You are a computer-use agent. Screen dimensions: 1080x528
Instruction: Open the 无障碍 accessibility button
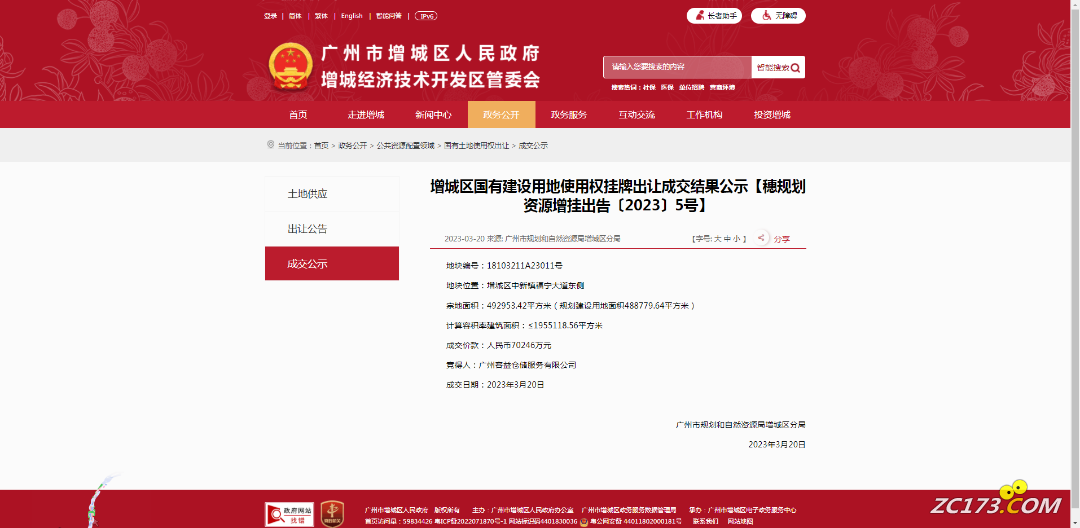click(778, 16)
